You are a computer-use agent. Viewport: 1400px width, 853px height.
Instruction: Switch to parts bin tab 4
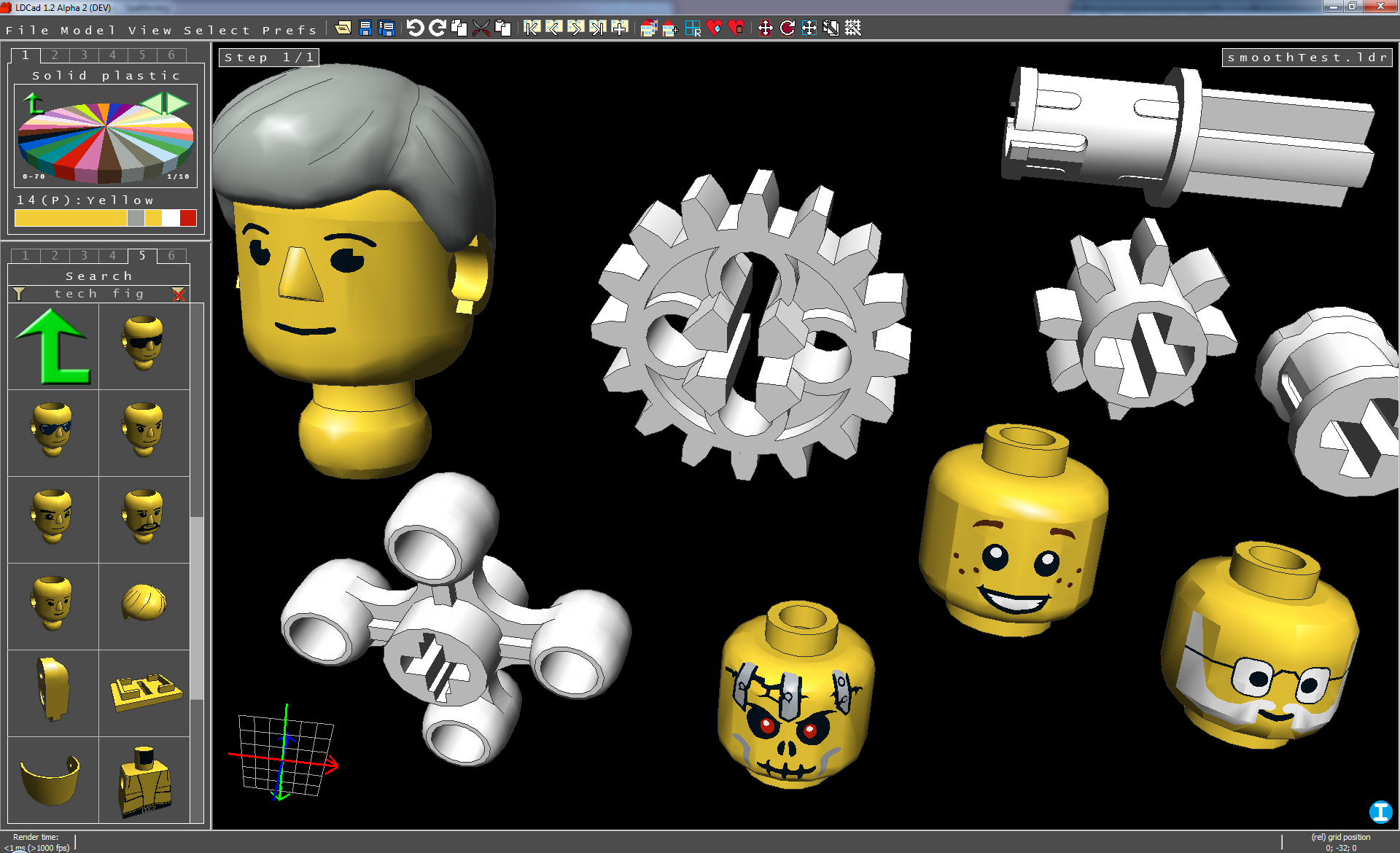112,256
